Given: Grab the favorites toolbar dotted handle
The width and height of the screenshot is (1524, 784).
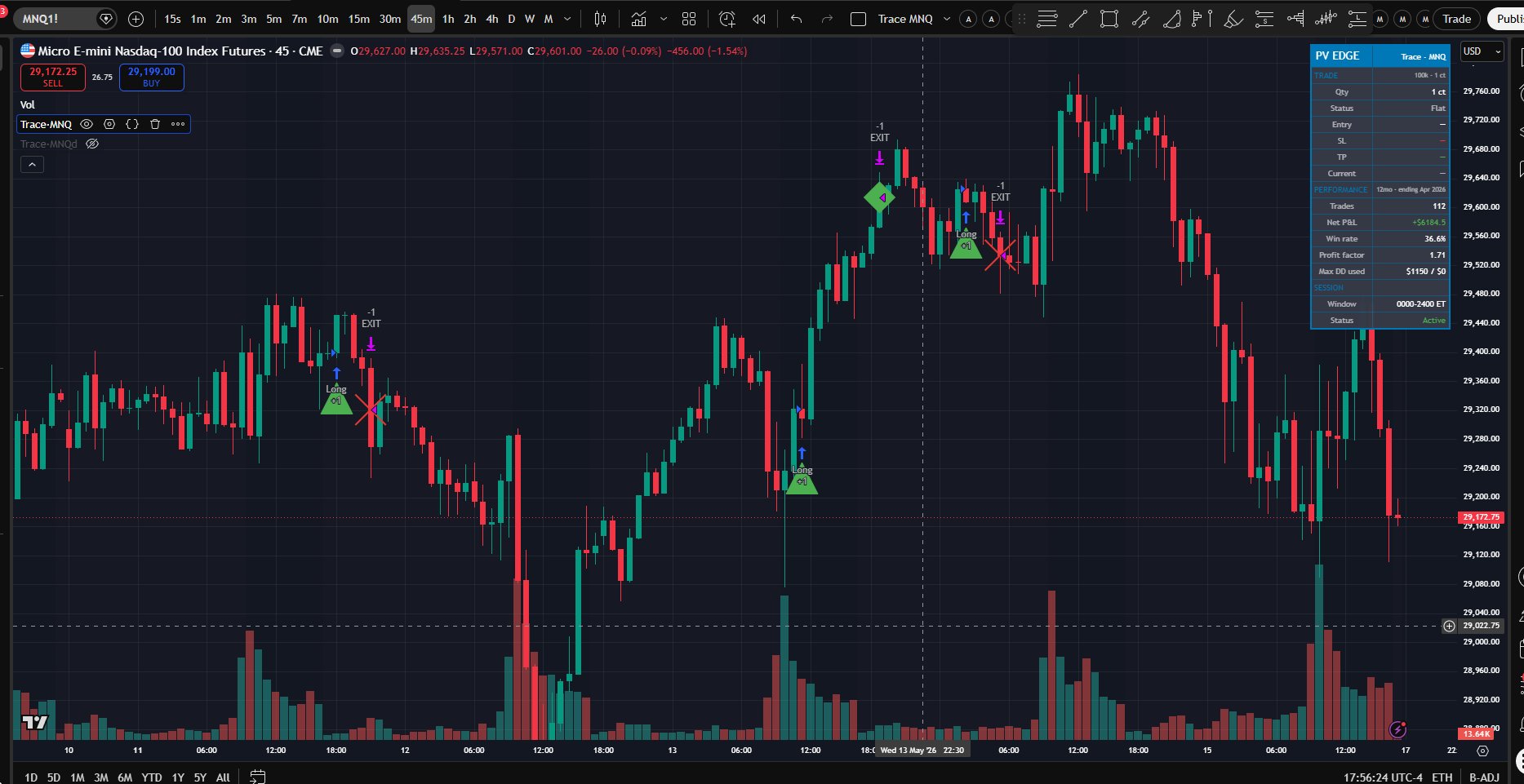Looking at the screenshot, I should coord(1021,19).
